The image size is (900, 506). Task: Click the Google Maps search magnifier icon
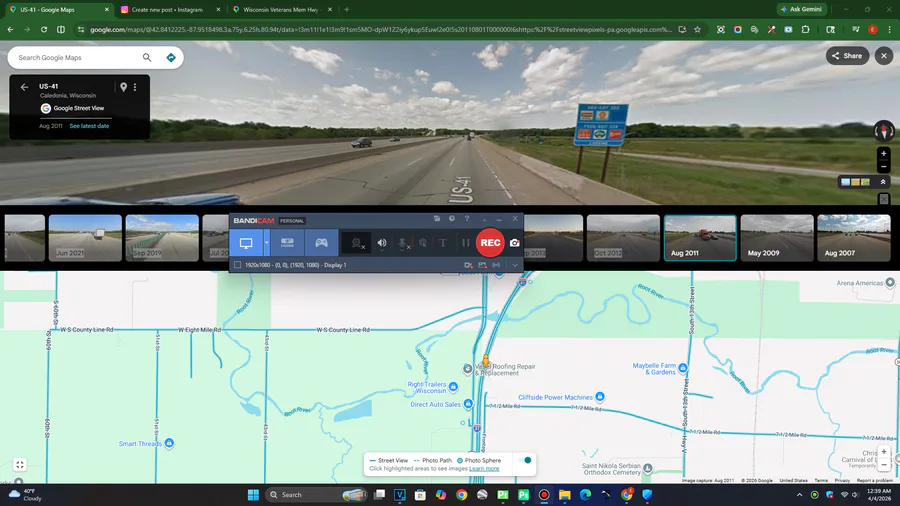147,57
